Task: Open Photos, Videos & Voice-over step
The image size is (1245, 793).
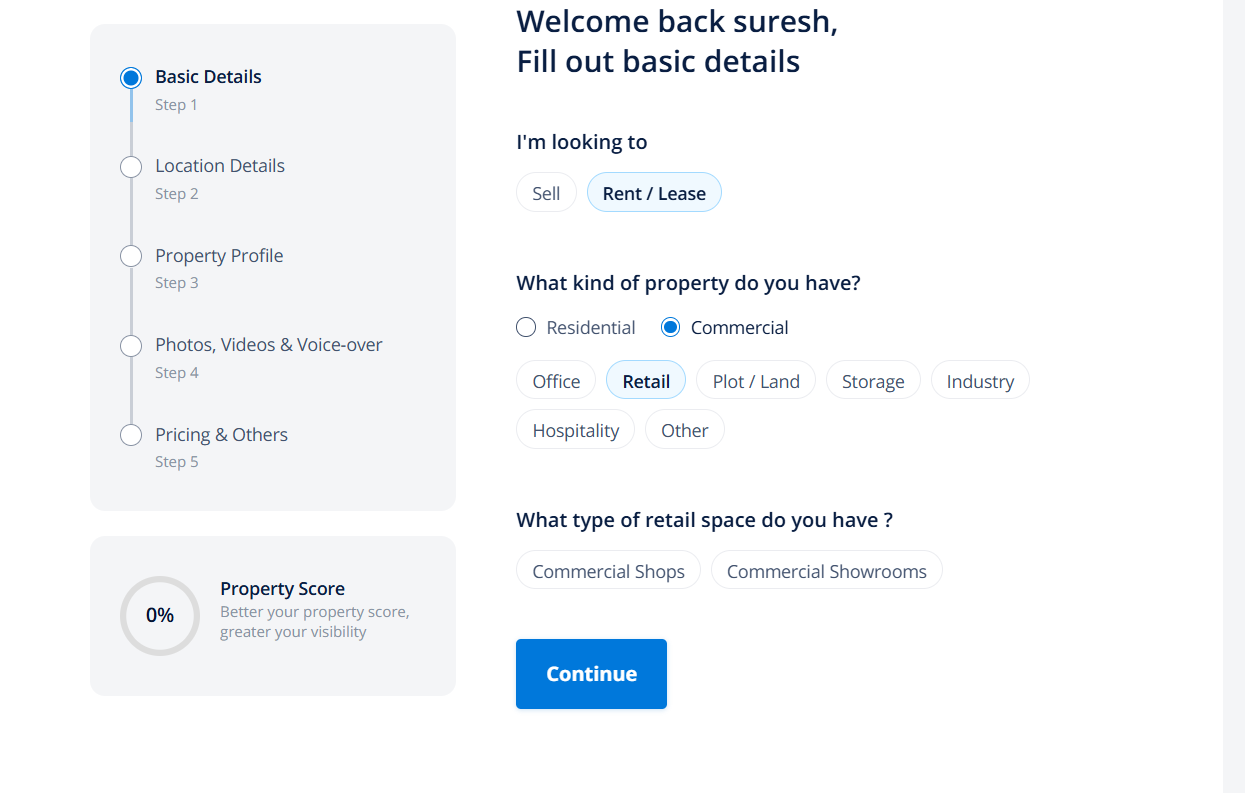Action: (269, 345)
